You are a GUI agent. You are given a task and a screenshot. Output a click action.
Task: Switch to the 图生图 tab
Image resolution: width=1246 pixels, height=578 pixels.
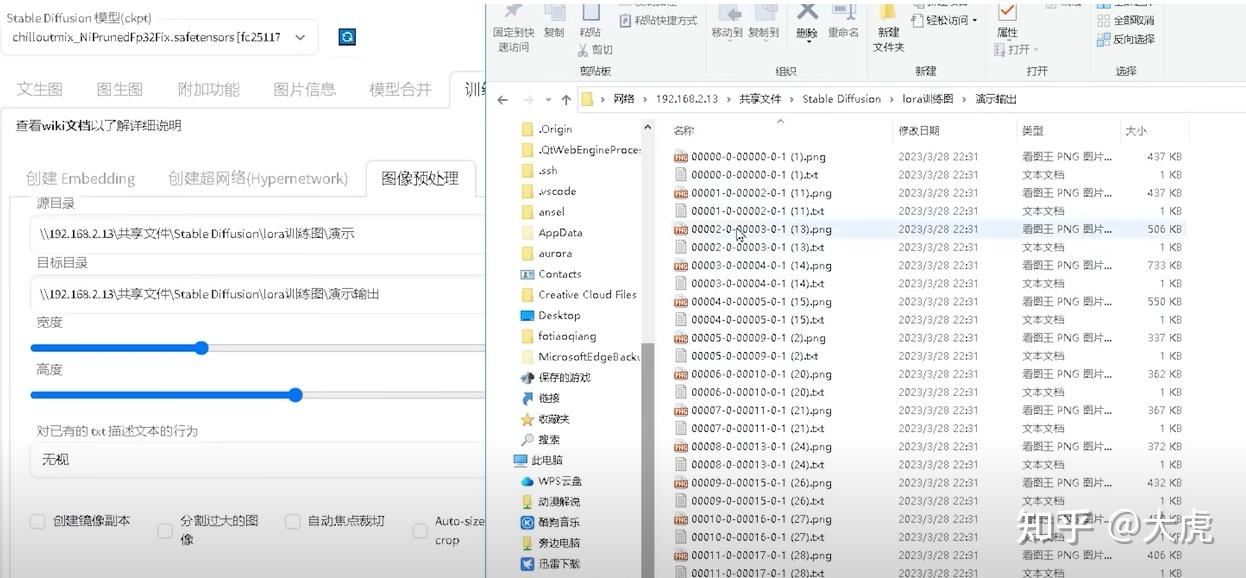118,88
